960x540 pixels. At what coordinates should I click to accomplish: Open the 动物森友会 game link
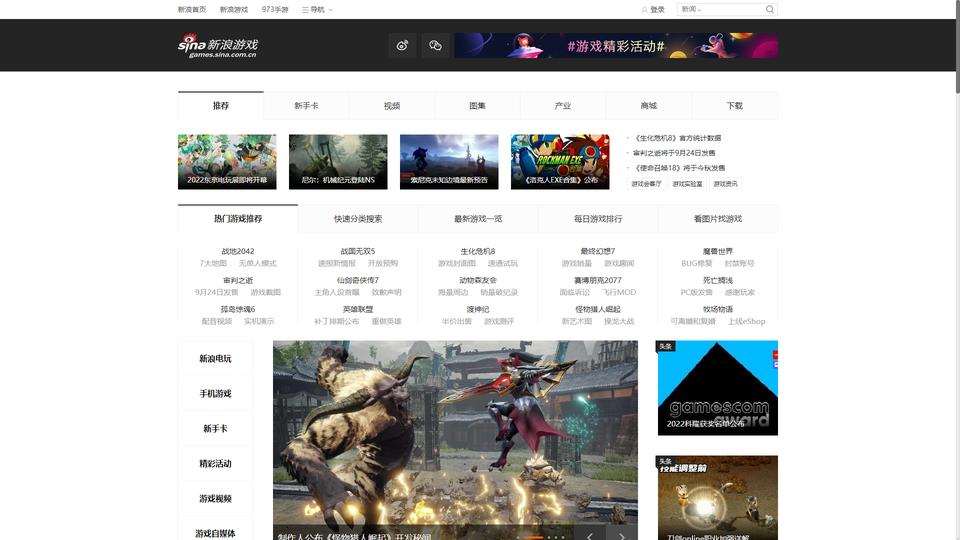click(x=478, y=280)
